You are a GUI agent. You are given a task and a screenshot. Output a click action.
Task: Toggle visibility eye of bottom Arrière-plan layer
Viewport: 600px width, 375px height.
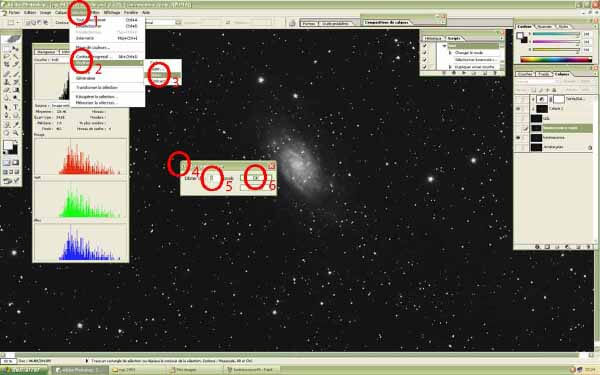click(x=518, y=147)
